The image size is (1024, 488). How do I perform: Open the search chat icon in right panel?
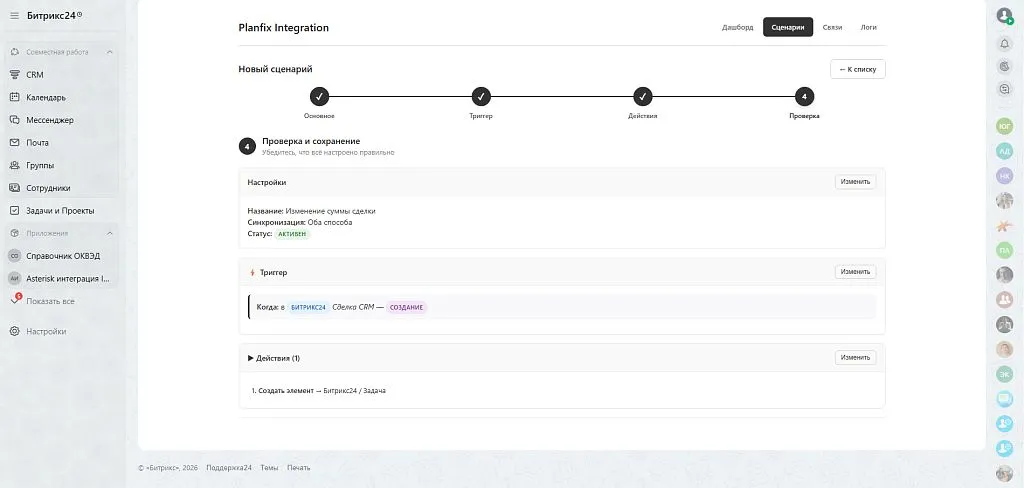(x=1004, y=89)
